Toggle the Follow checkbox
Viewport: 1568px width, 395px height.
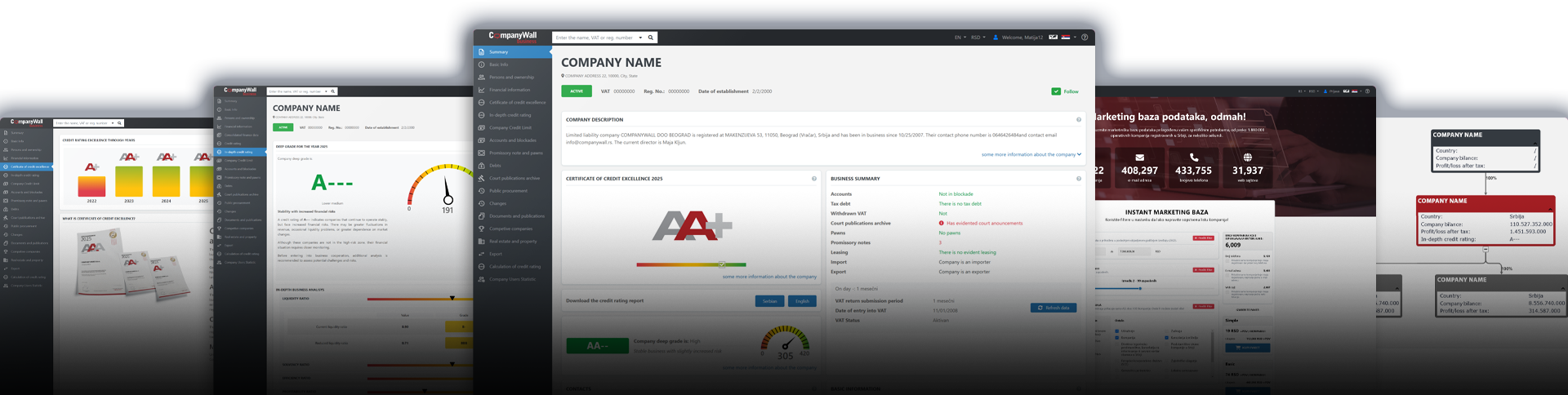pos(1056,91)
